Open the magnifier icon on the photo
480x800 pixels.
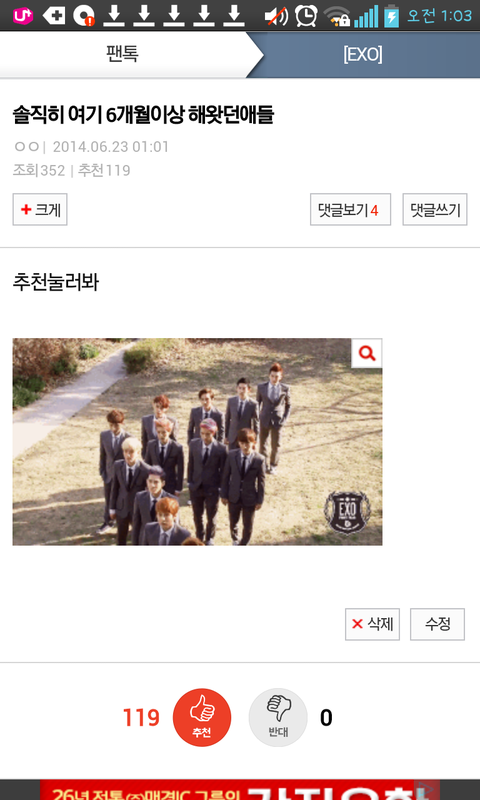[367, 353]
